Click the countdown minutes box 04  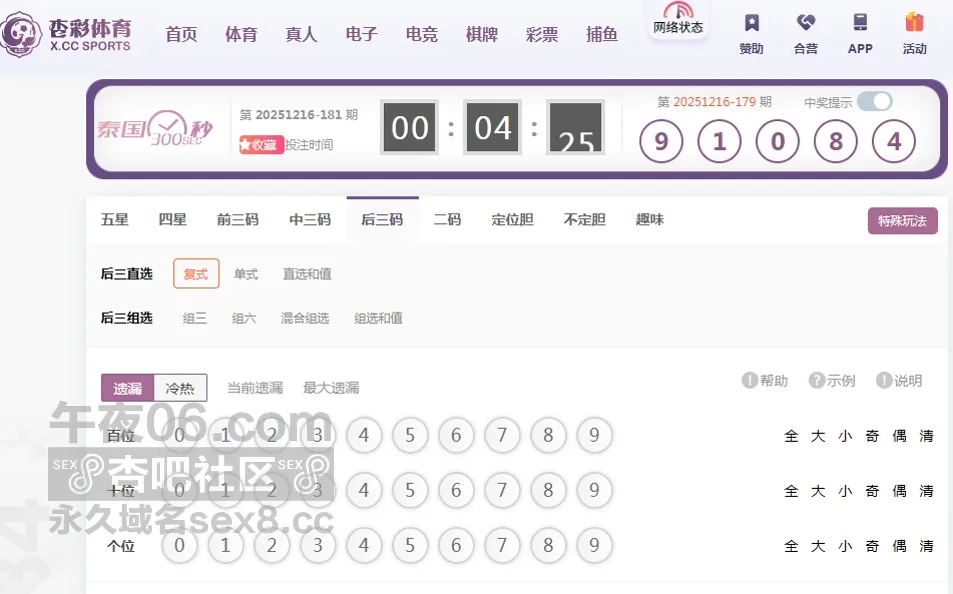click(492, 128)
